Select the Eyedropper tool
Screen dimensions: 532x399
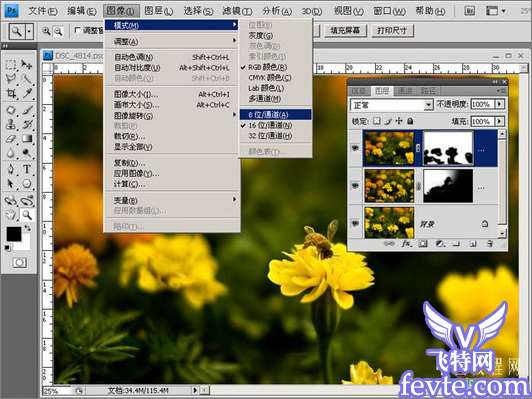point(26,93)
